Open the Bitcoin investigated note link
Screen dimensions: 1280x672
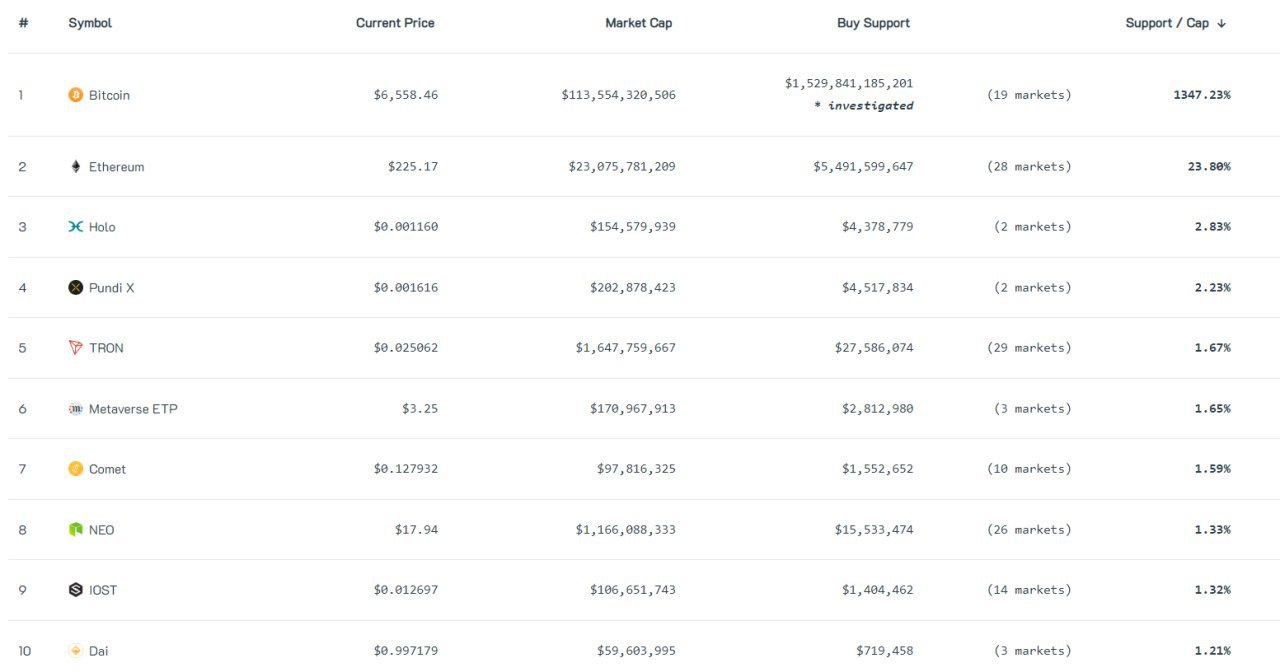click(869, 106)
